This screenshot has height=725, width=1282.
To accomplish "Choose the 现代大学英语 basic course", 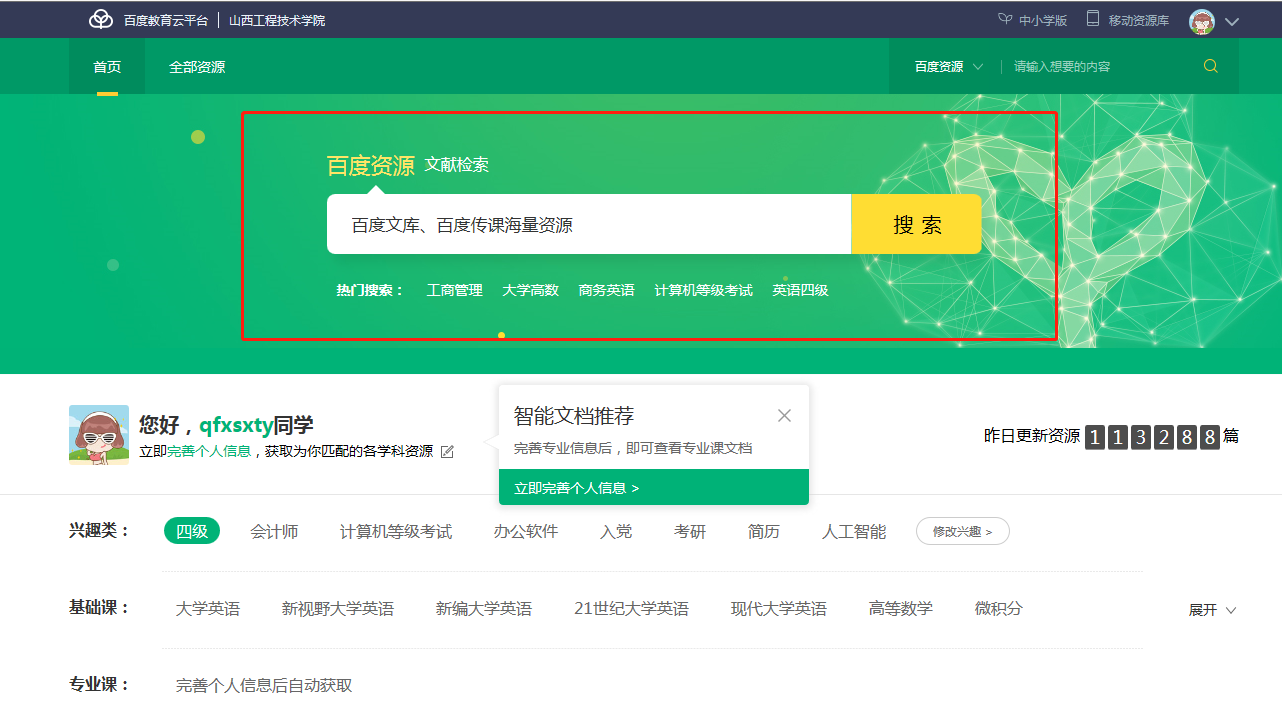I will [779, 608].
